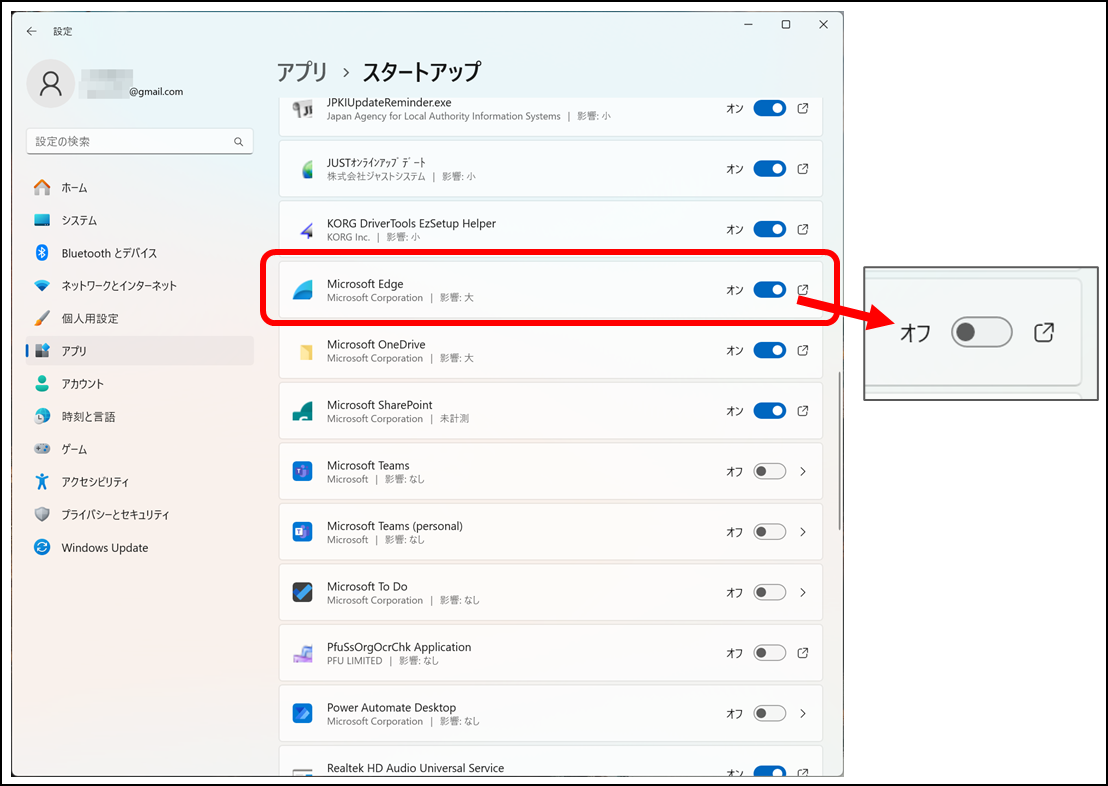The image size is (1108, 786).
Task: Select アカウント in sidebar
Action: pos(140,384)
